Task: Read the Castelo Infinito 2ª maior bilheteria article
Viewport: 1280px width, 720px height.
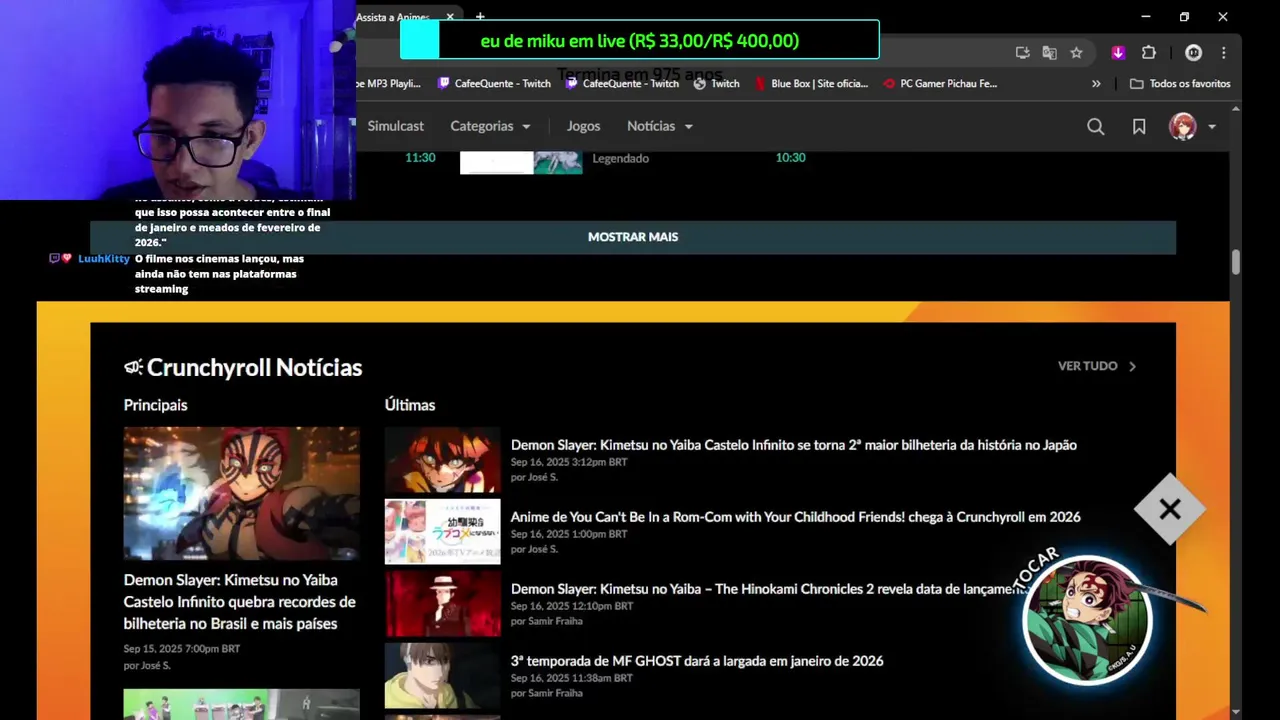Action: [x=794, y=445]
